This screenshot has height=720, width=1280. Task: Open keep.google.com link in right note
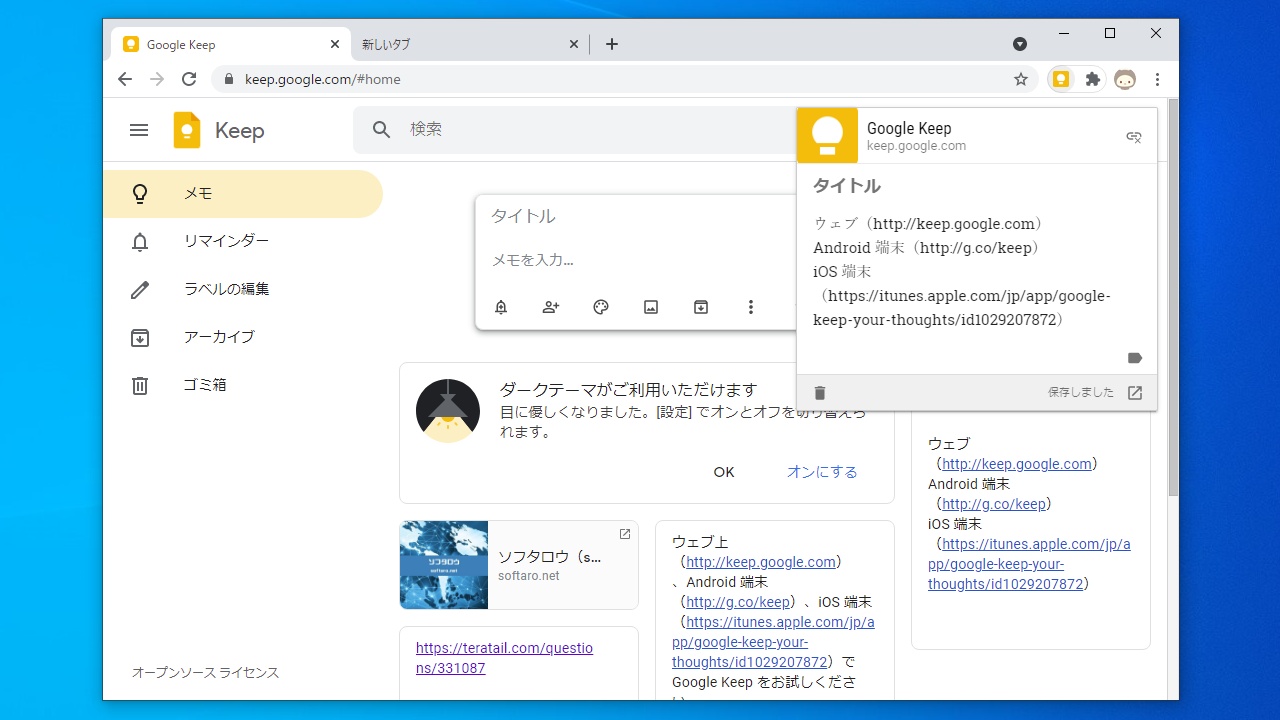tap(1017, 464)
